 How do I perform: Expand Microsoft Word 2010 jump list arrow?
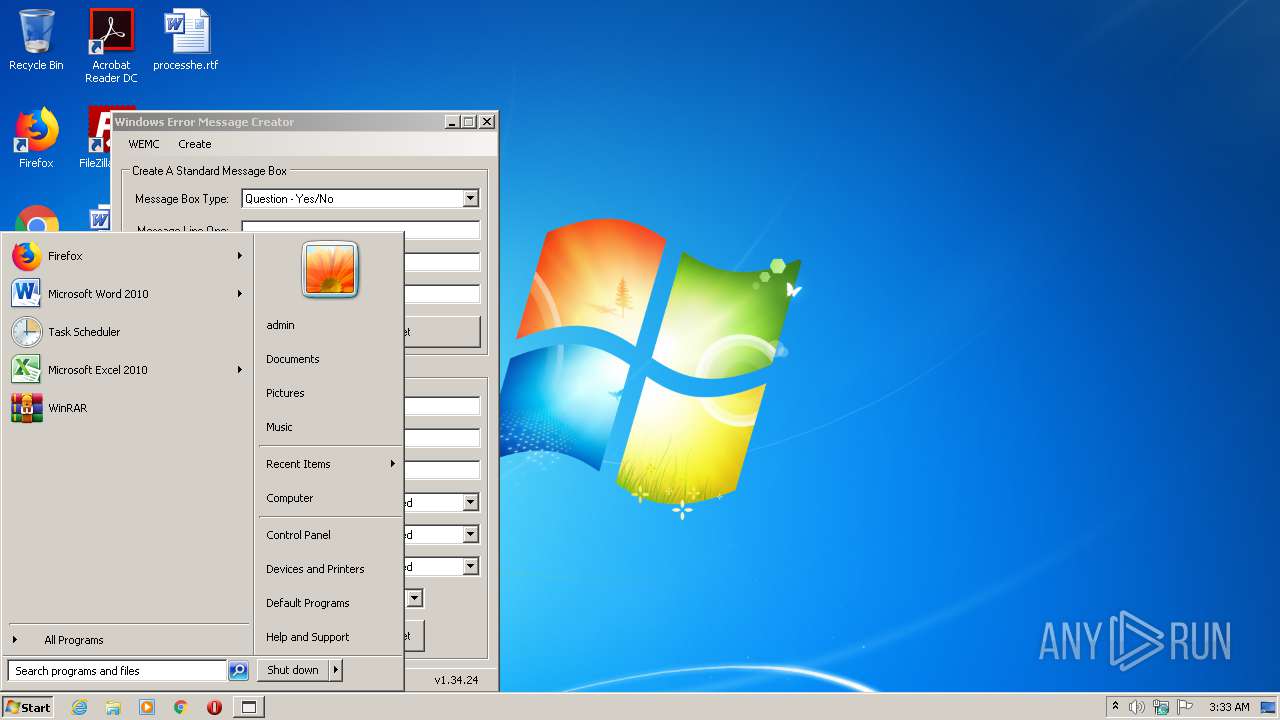click(x=240, y=294)
